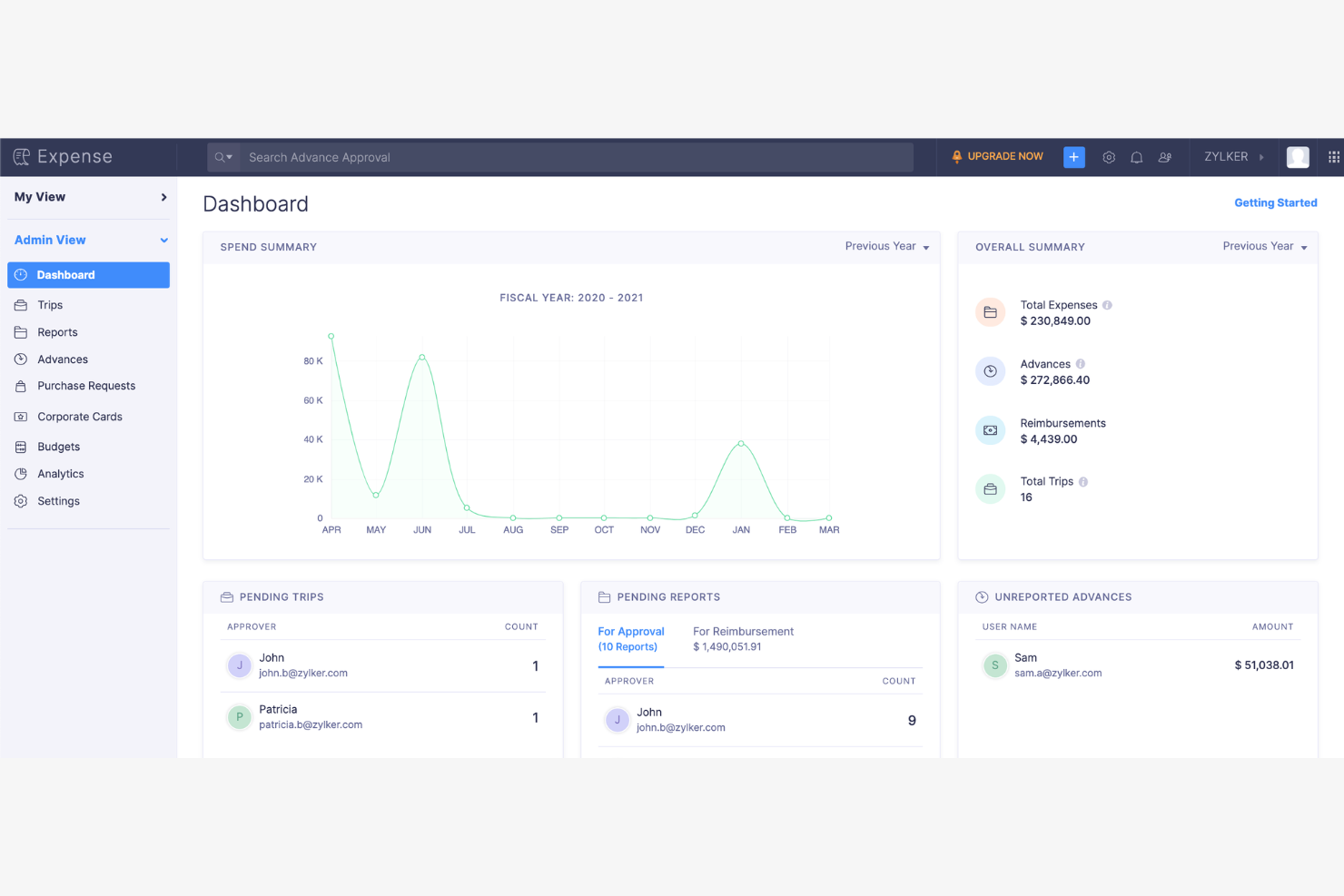Open the Analytics section
Viewport: 1344px width, 896px height.
pos(61,474)
